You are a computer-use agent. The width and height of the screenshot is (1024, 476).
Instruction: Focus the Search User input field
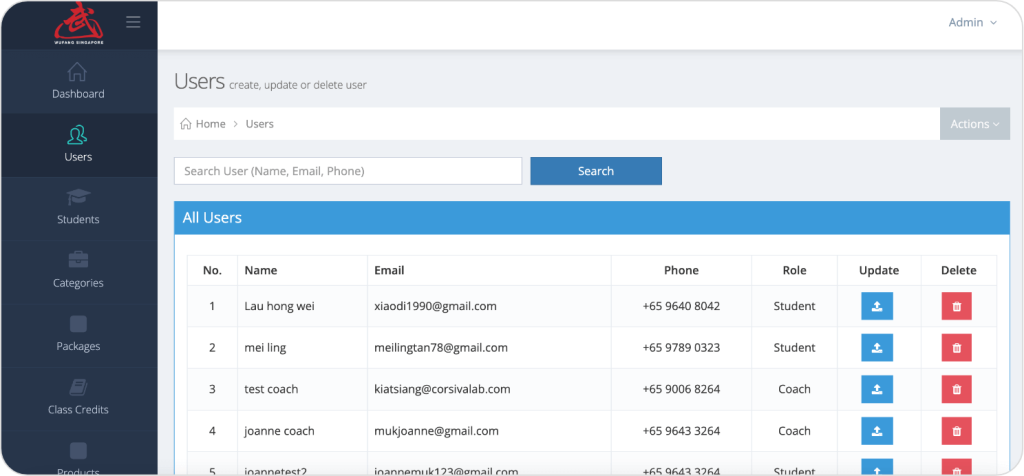pyautogui.click(x=348, y=171)
